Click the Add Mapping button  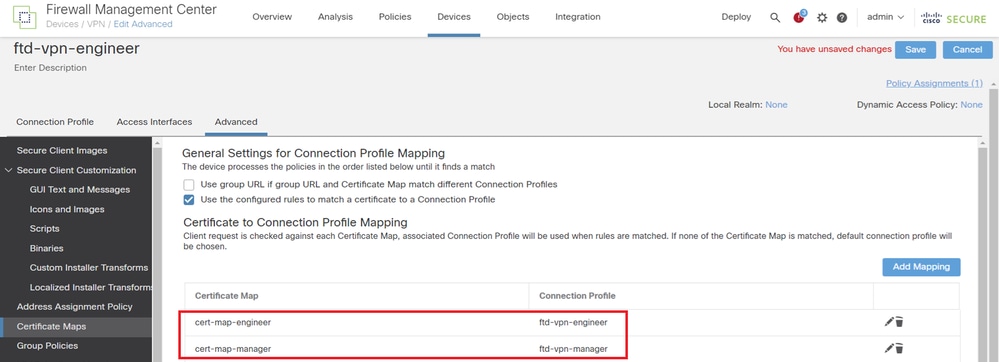click(x=921, y=267)
